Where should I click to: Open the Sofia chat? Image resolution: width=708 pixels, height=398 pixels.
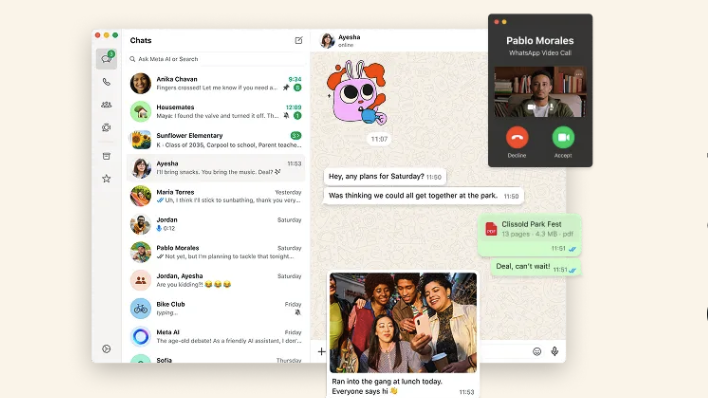(x=216, y=358)
